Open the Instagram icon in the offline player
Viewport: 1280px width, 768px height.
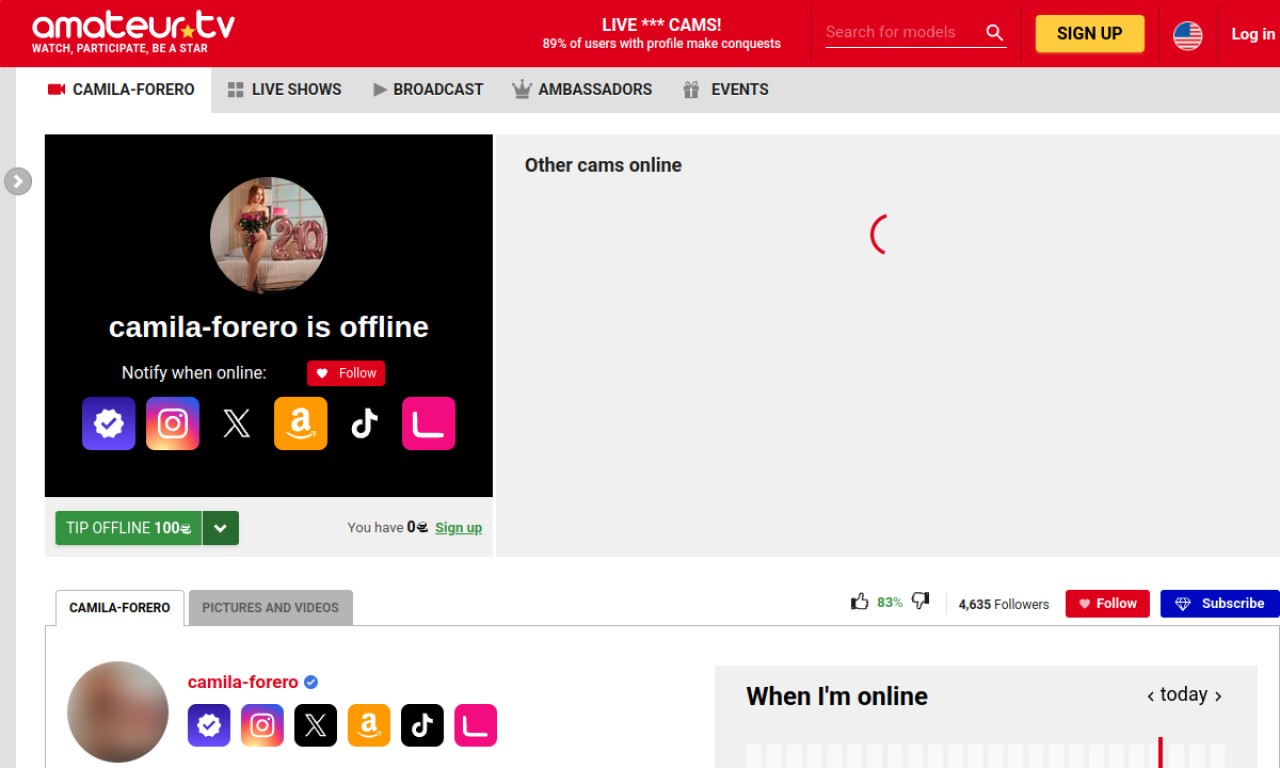173,424
